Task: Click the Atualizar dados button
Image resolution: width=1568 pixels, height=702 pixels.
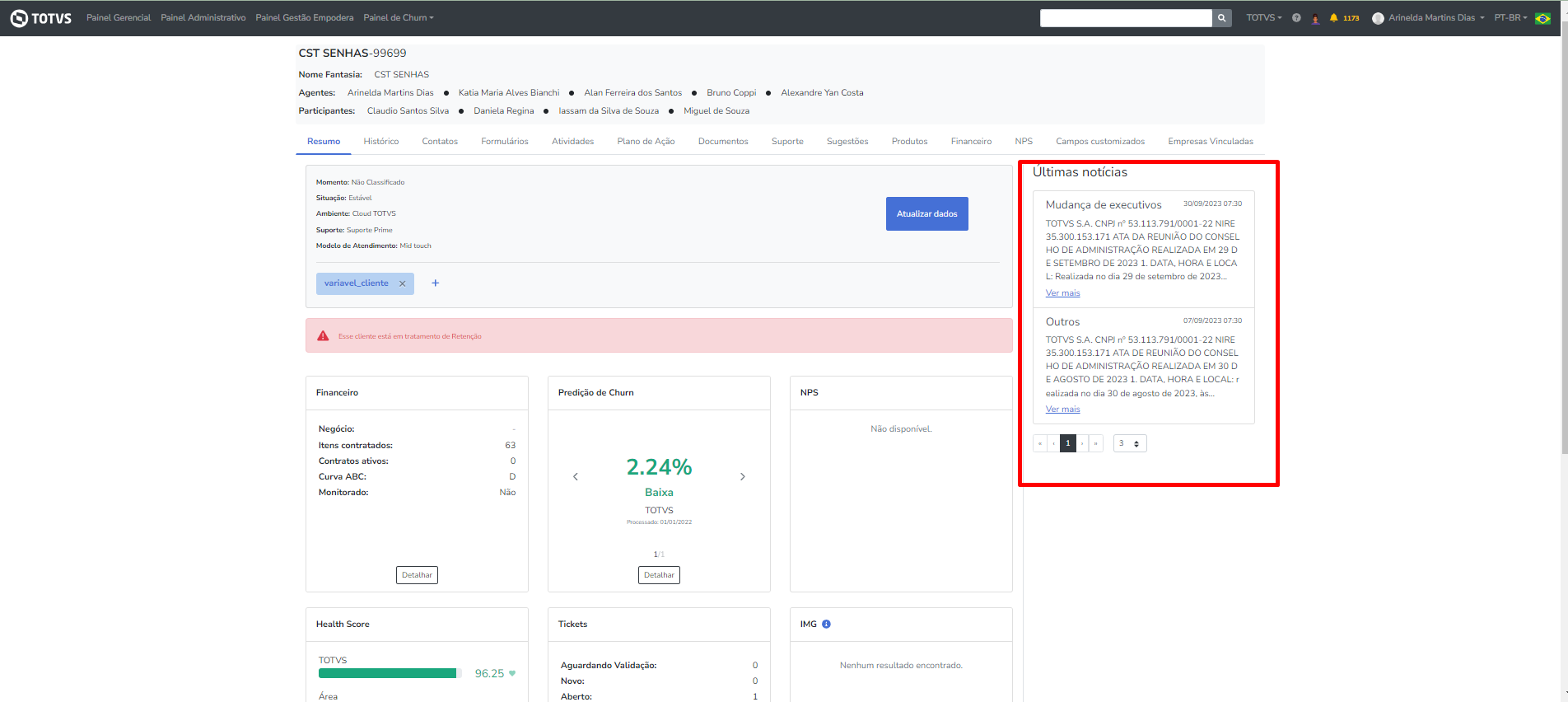Action: 927,214
